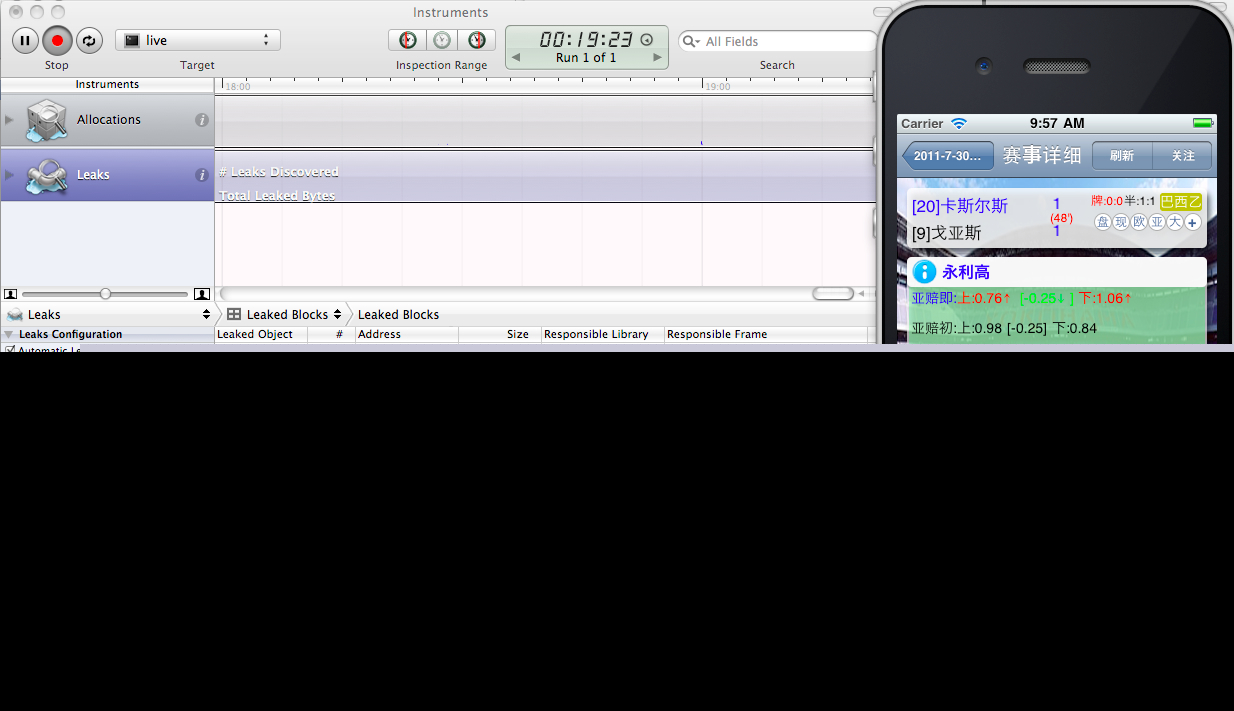Select the Allocations instrument icon
Image resolution: width=1234 pixels, height=711 pixels.
coord(46,120)
